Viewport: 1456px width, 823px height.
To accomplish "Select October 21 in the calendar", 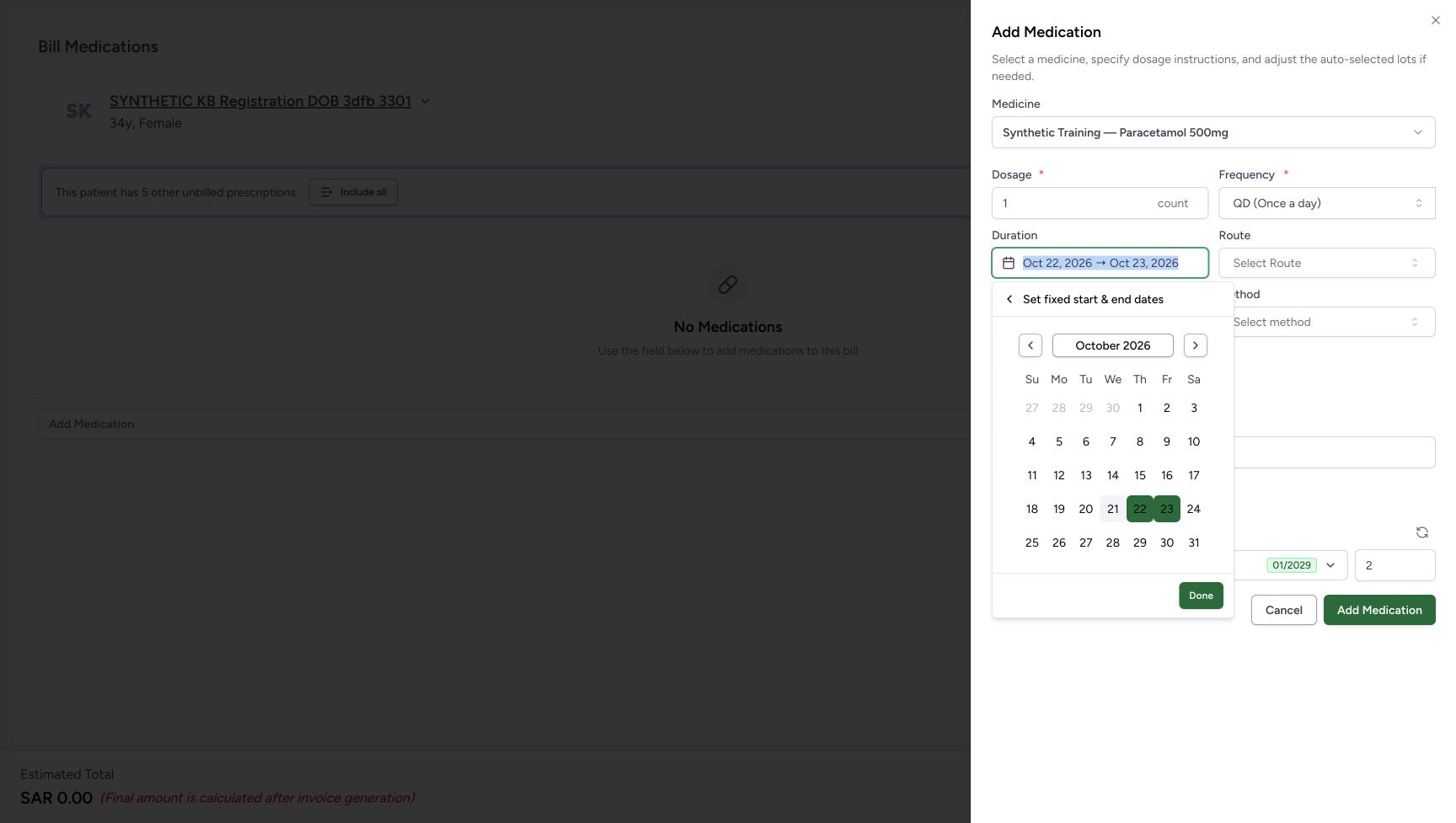I will (x=1113, y=509).
